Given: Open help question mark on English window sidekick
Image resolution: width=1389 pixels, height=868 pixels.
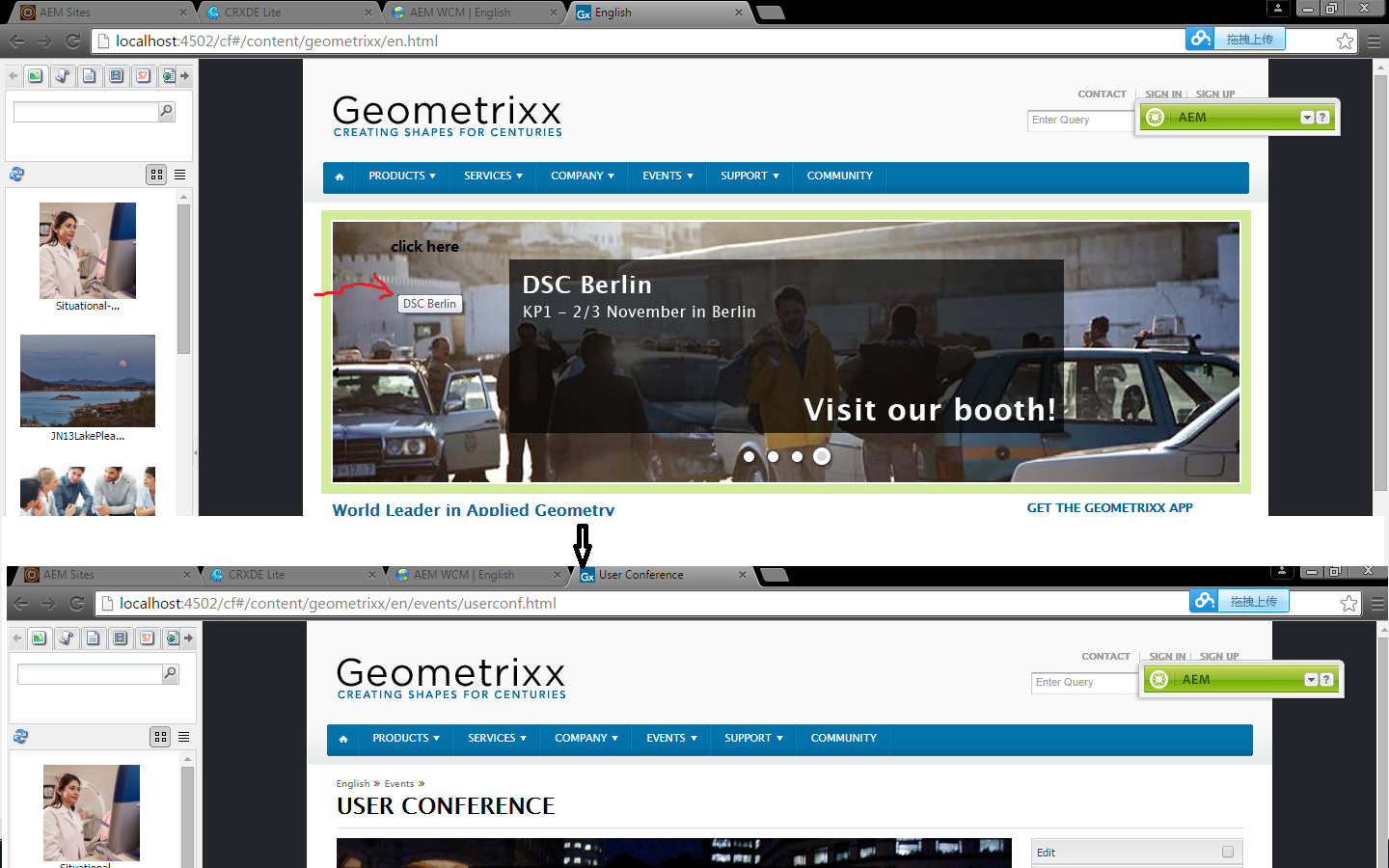Looking at the screenshot, I should point(1322,118).
